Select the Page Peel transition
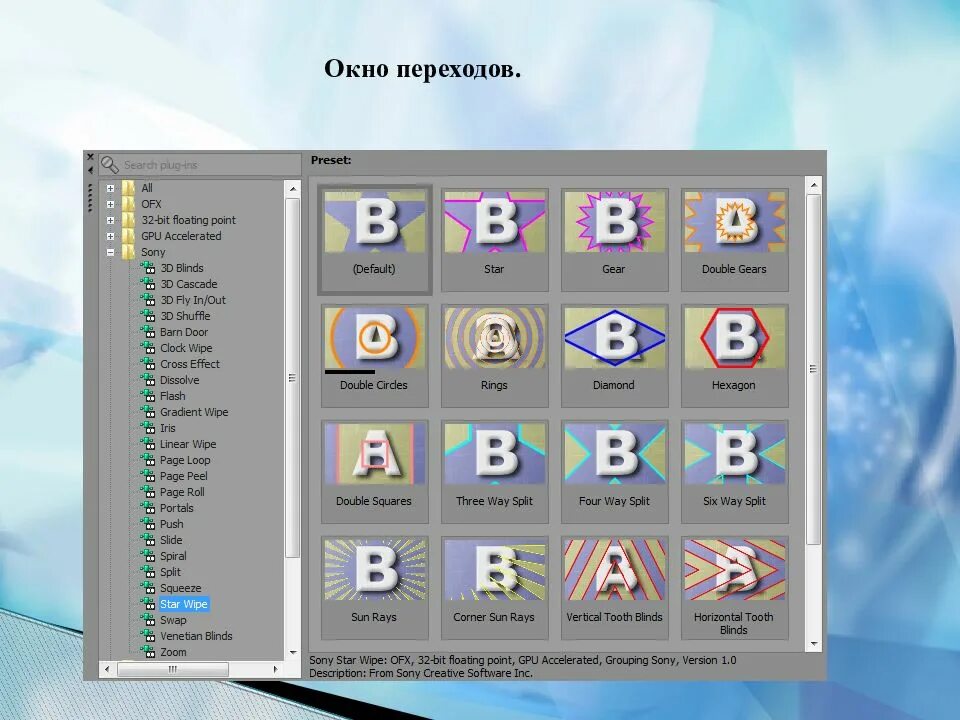The height and width of the screenshot is (720, 960). click(x=183, y=476)
